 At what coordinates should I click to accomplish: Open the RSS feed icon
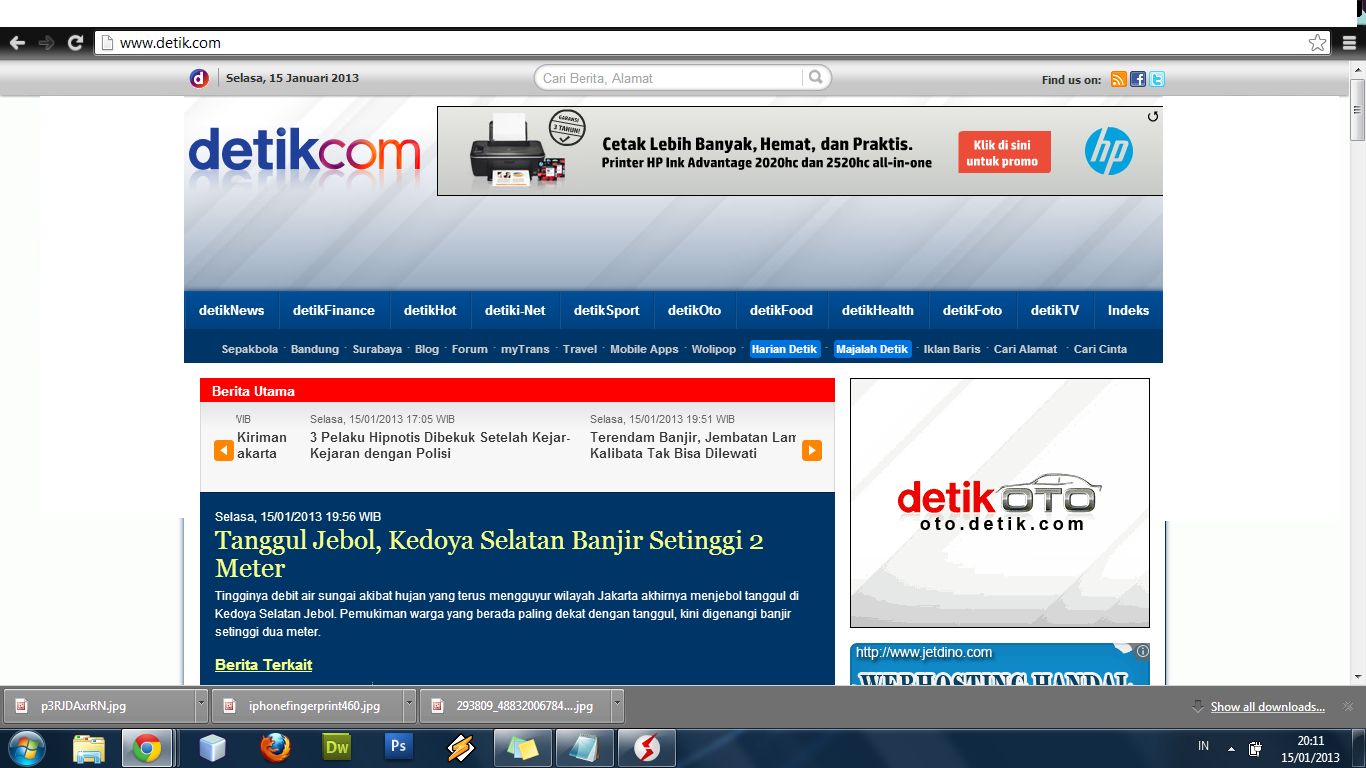pyautogui.click(x=1118, y=78)
